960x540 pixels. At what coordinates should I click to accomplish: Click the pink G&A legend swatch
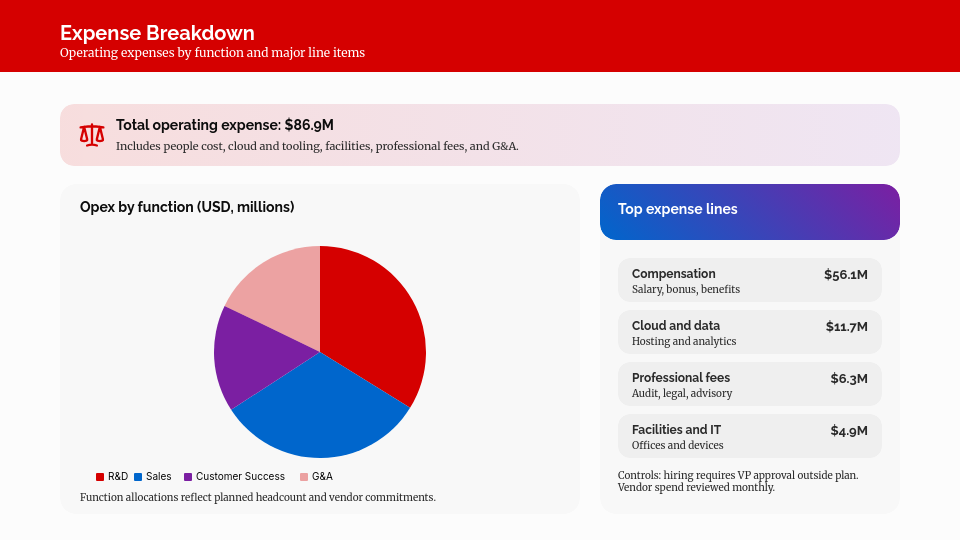point(304,477)
